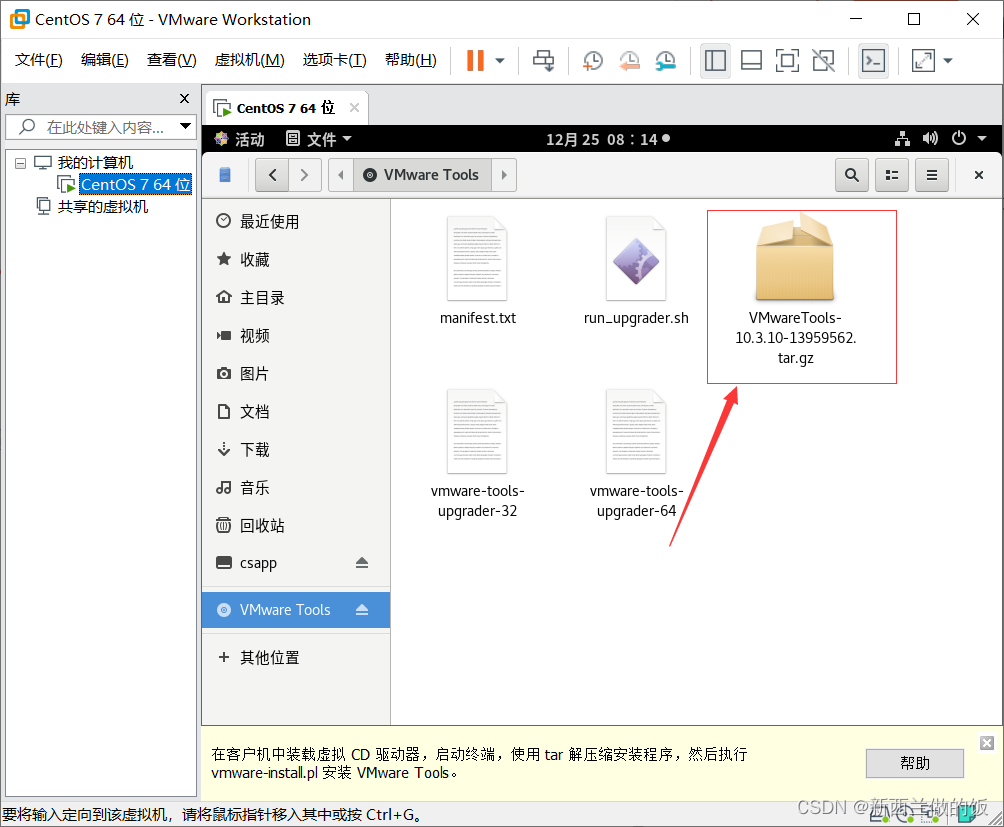The image size is (1004, 827).
Task: Go to 主目录 home folder
Action: point(296,298)
